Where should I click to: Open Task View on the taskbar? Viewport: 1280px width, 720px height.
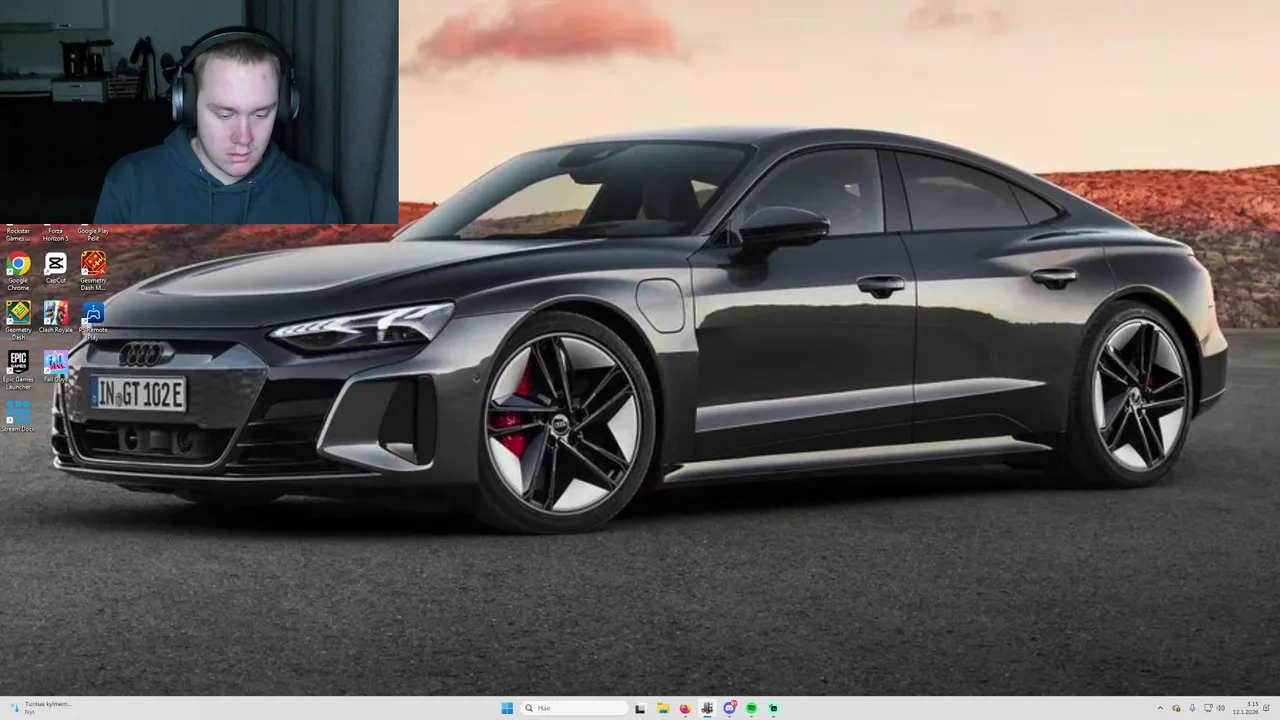640,708
